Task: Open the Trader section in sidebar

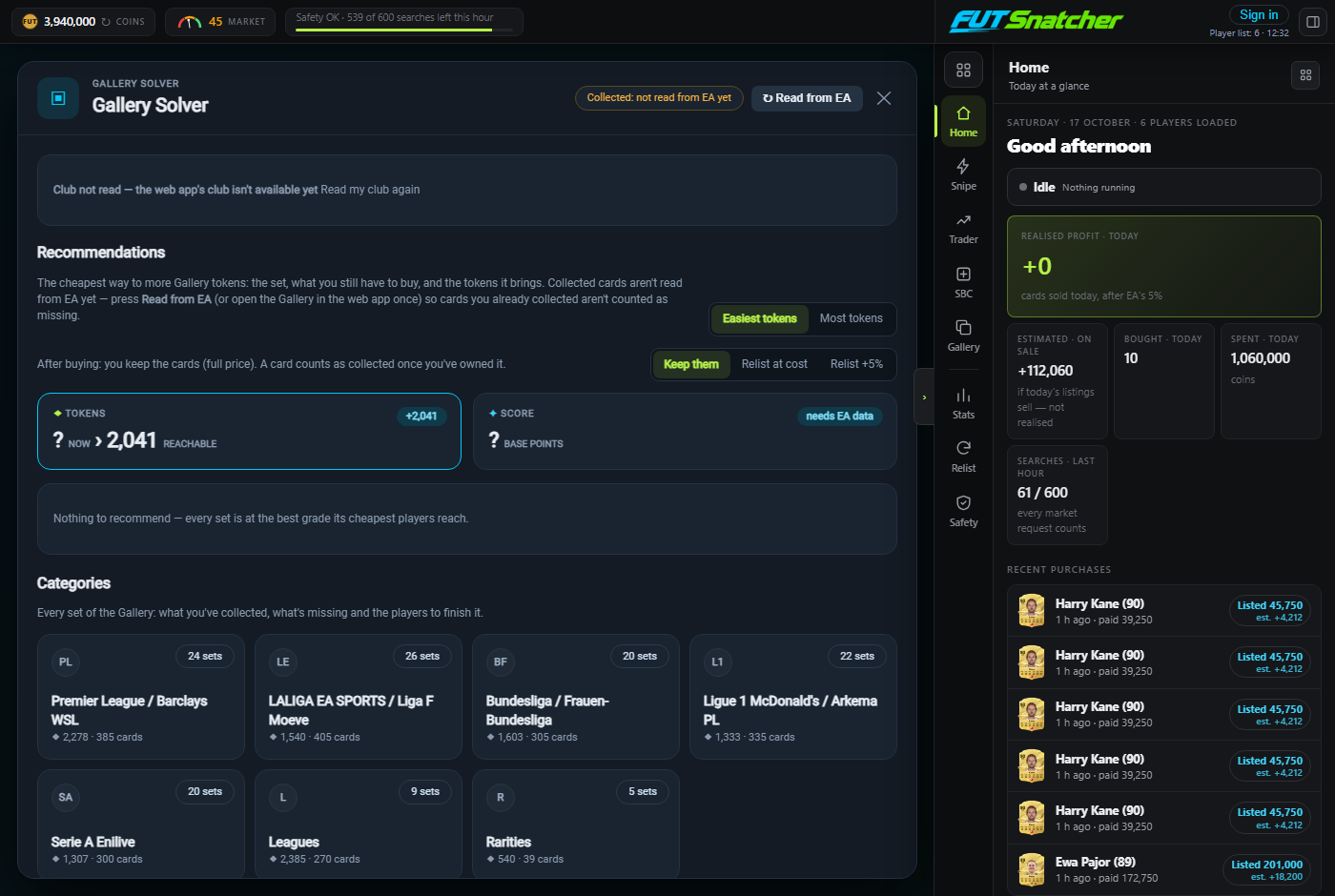Action: 963,229
